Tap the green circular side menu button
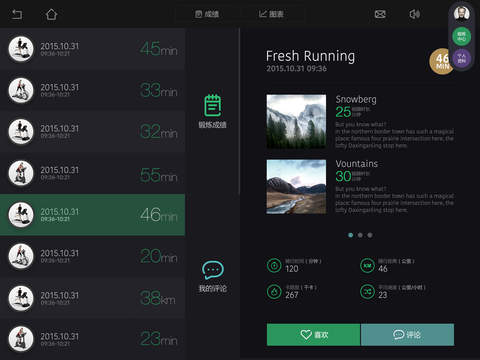 pyautogui.click(x=462, y=36)
